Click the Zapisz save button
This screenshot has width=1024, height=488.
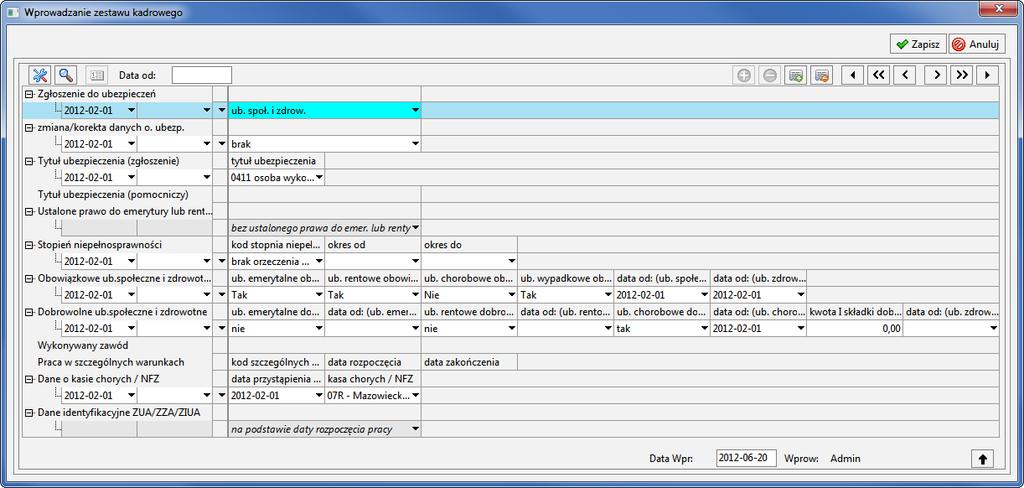coord(918,44)
